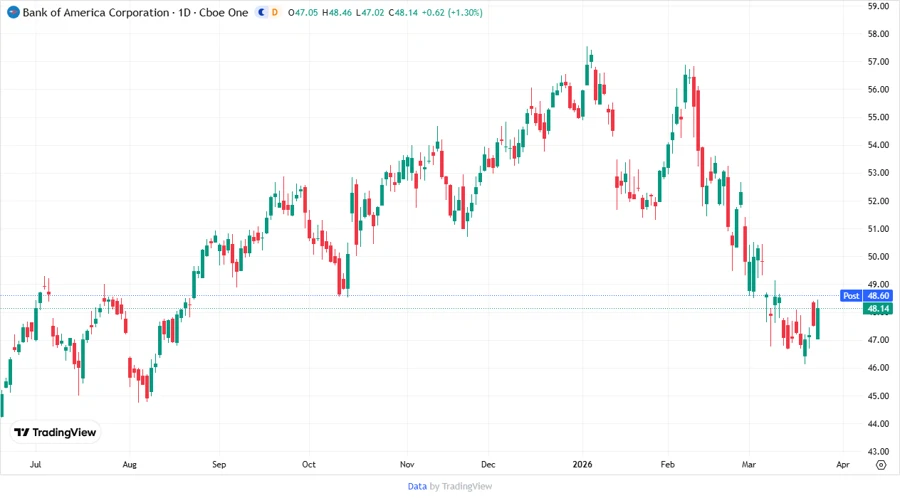Click the 57.00 price axis label
The height and width of the screenshot is (498, 900).
pyautogui.click(x=878, y=61)
